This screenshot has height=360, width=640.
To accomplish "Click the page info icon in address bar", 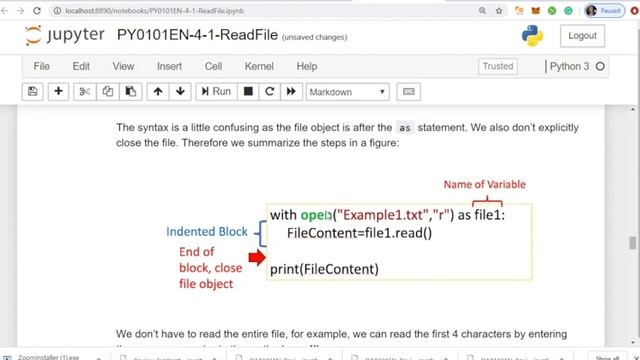I will point(57,11).
